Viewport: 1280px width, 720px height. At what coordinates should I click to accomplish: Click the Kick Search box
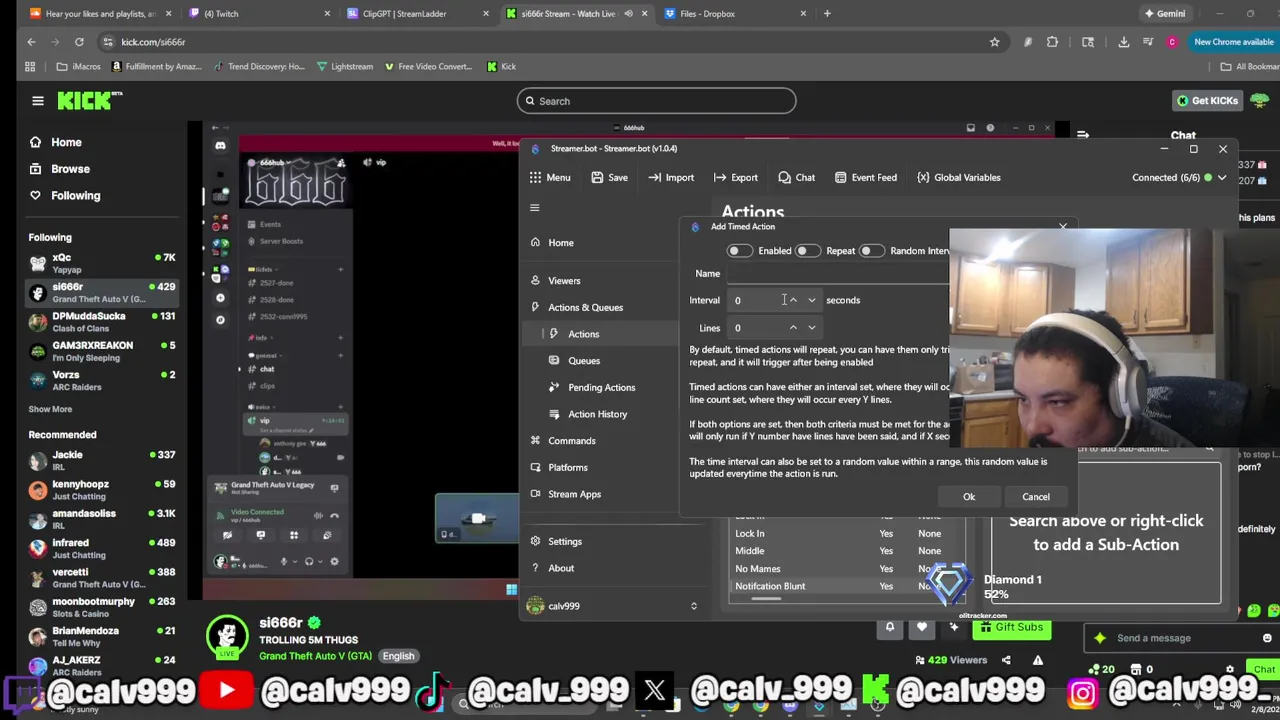[656, 101]
